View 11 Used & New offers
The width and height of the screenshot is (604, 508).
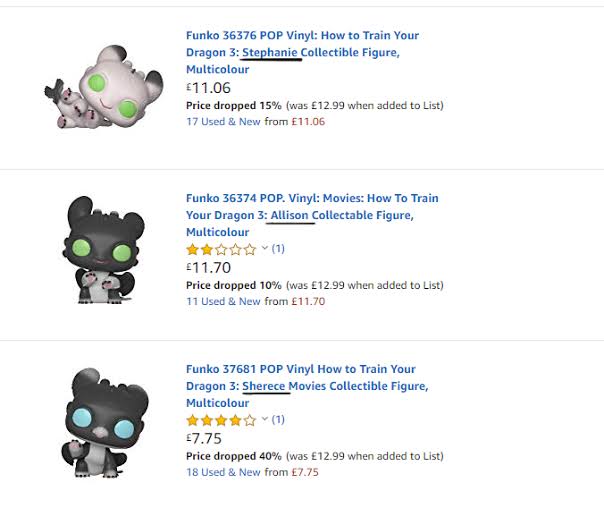tap(223, 301)
